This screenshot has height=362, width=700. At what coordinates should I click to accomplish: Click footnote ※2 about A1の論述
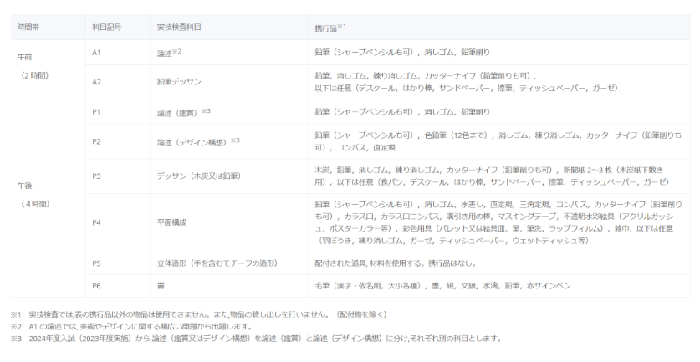(x=132, y=327)
